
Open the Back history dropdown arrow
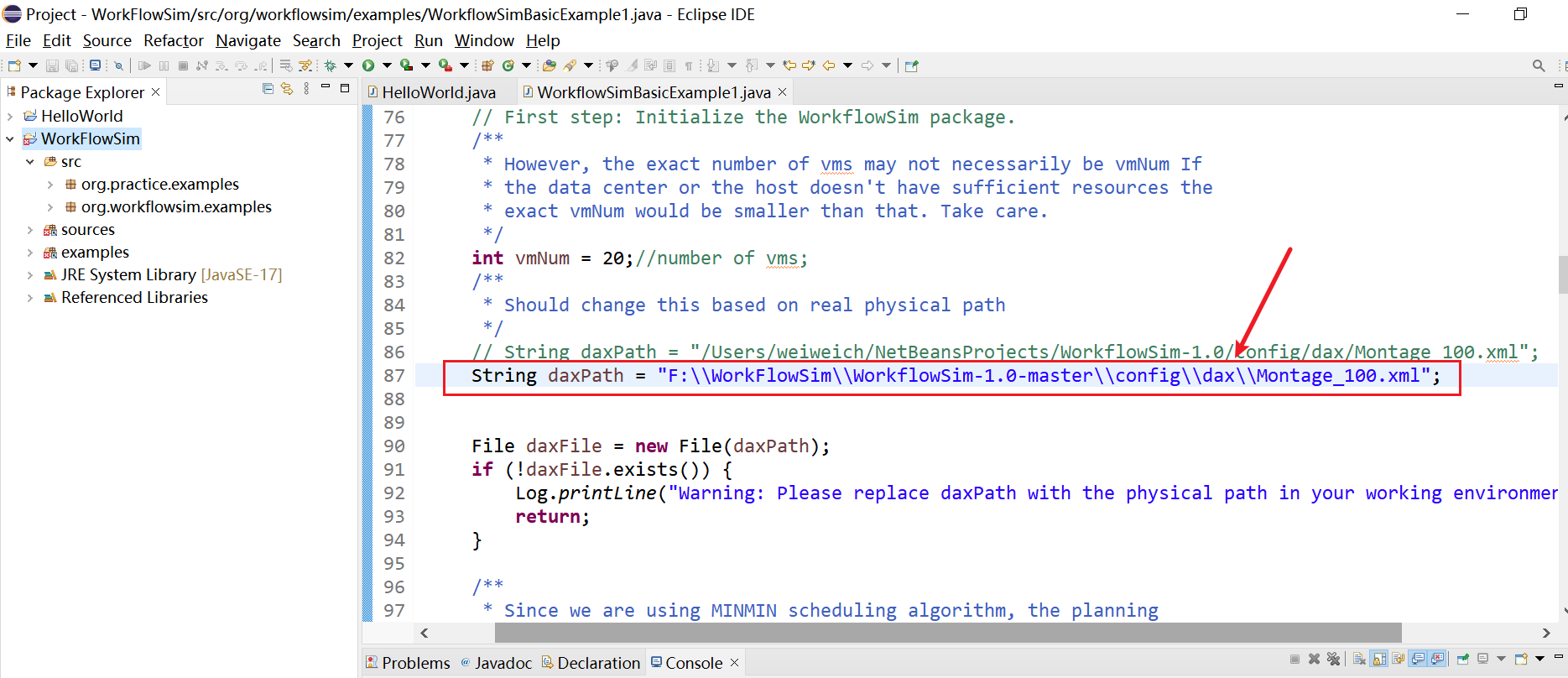click(848, 65)
